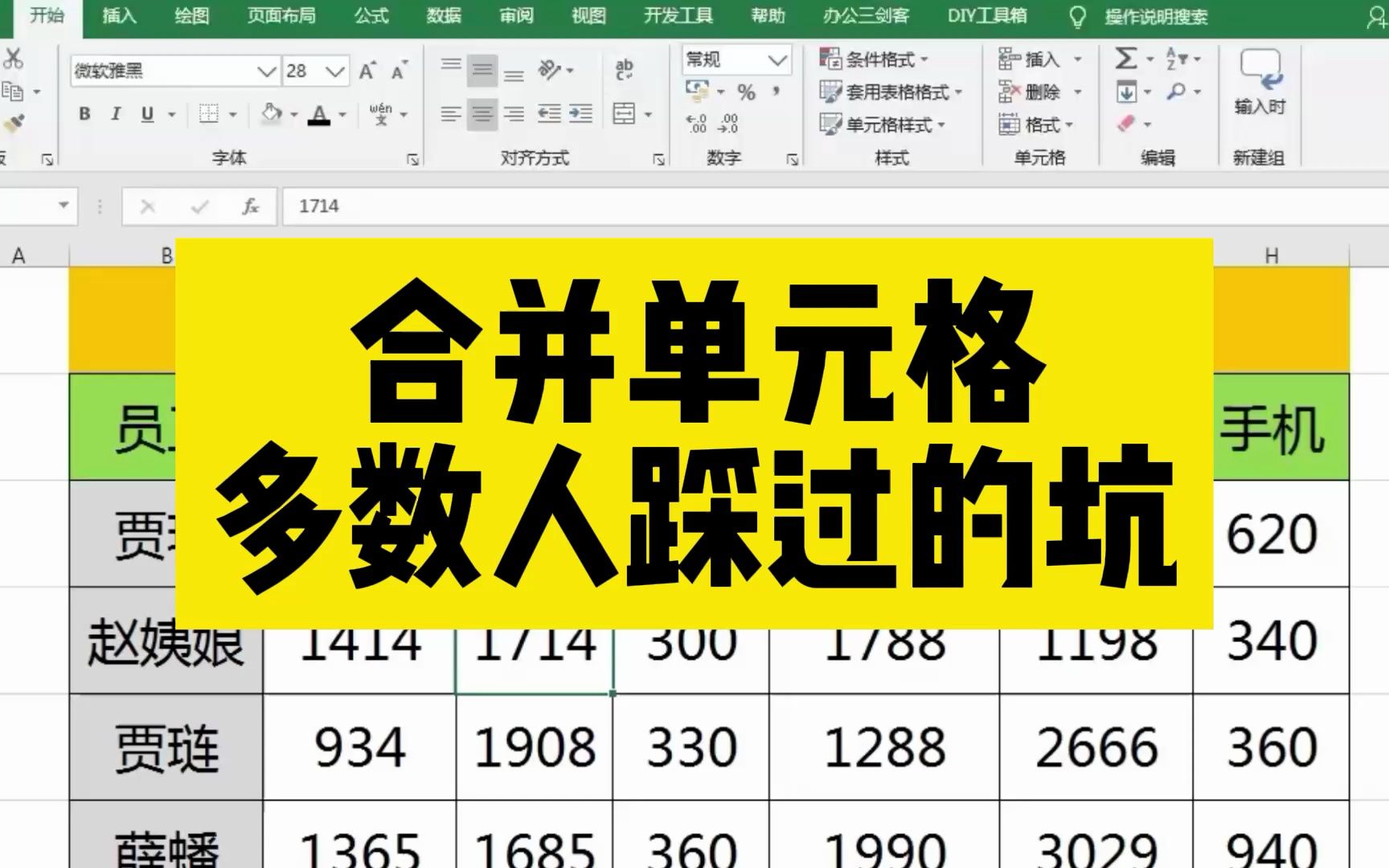Increase indent
This screenshot has height=868, width=1389.
pos(580,114)
